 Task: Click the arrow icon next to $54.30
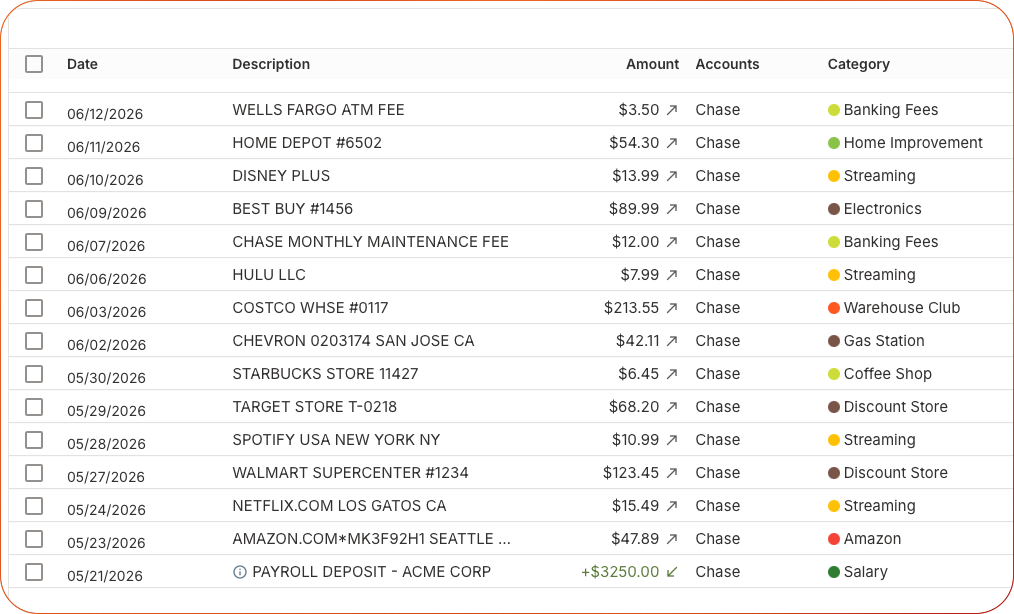coord(672,143)
